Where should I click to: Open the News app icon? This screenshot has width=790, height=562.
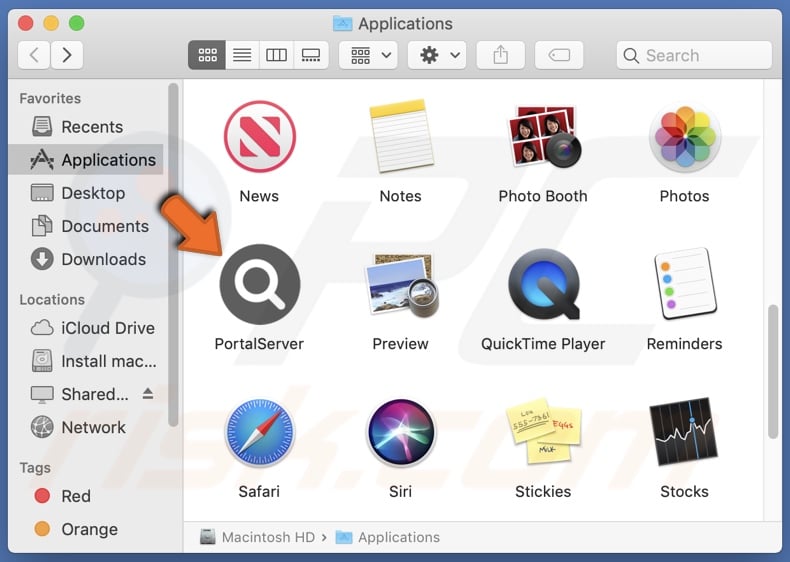click(x=259, y=137)
